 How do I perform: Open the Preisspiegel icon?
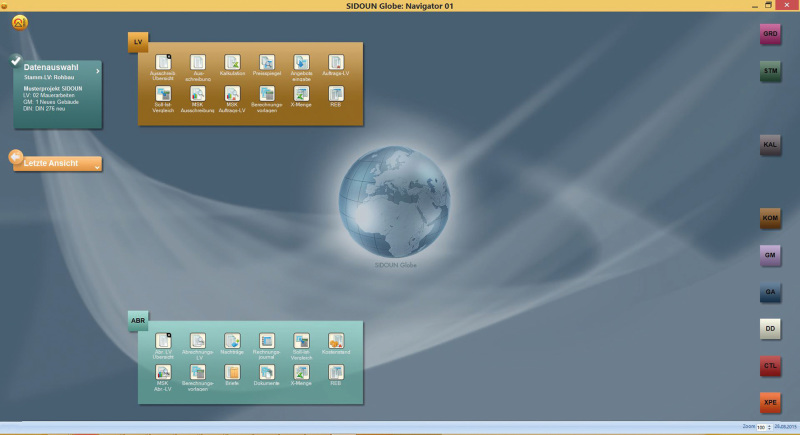(x=267, y=62)
